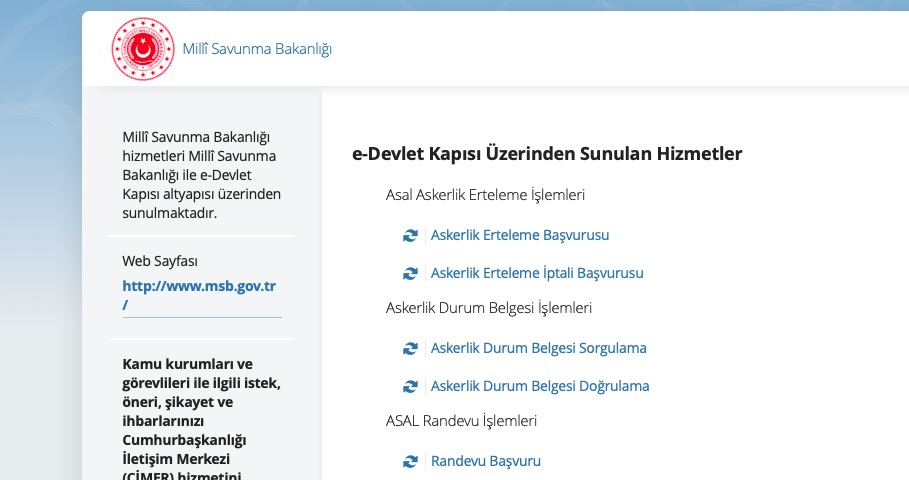Open Askerlik Erteleme İptali Başvurusu link
This screenshot has height=480, width=909.
click(536, 273)
